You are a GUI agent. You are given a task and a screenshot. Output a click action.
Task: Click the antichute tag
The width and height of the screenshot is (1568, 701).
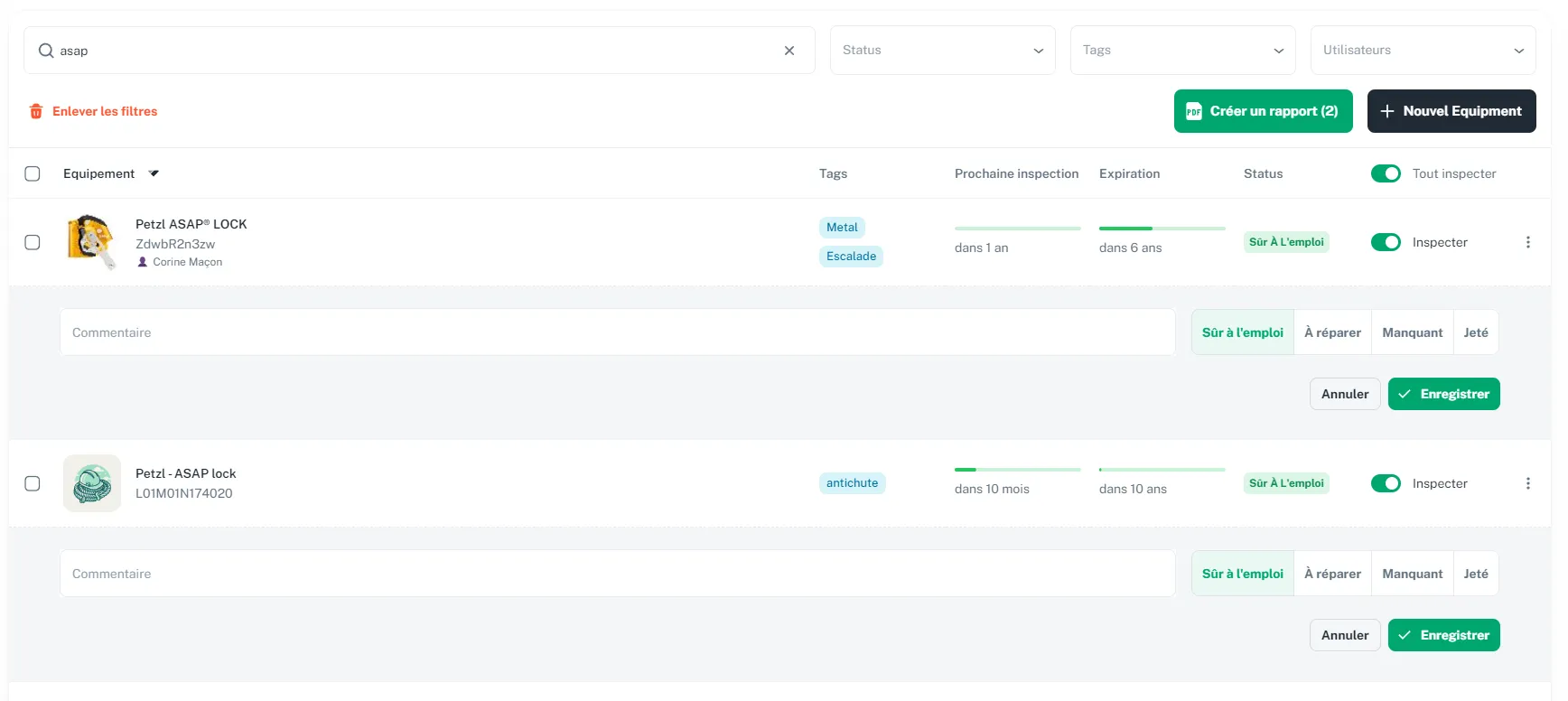pos(852,483)
